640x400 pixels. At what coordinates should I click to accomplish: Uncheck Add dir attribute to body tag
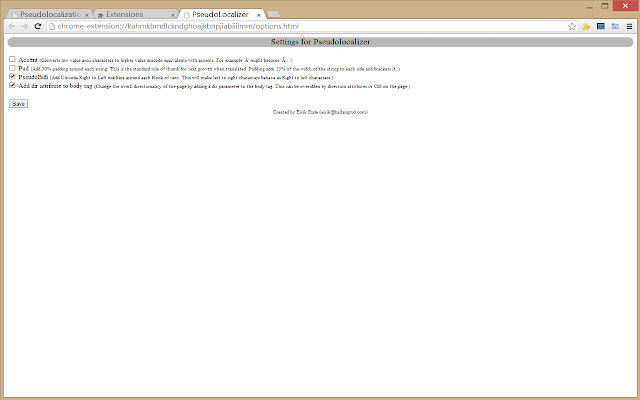pos(12,85)
